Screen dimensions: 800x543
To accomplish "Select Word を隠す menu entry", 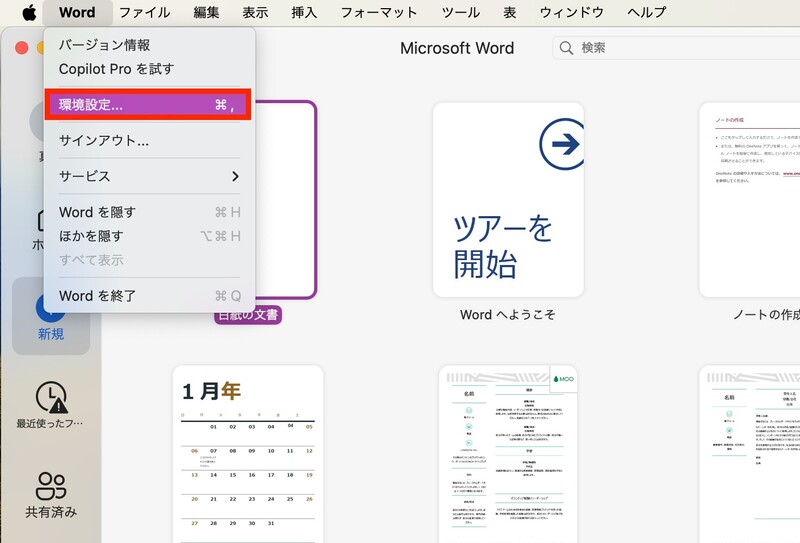I will tap(149, 212).
